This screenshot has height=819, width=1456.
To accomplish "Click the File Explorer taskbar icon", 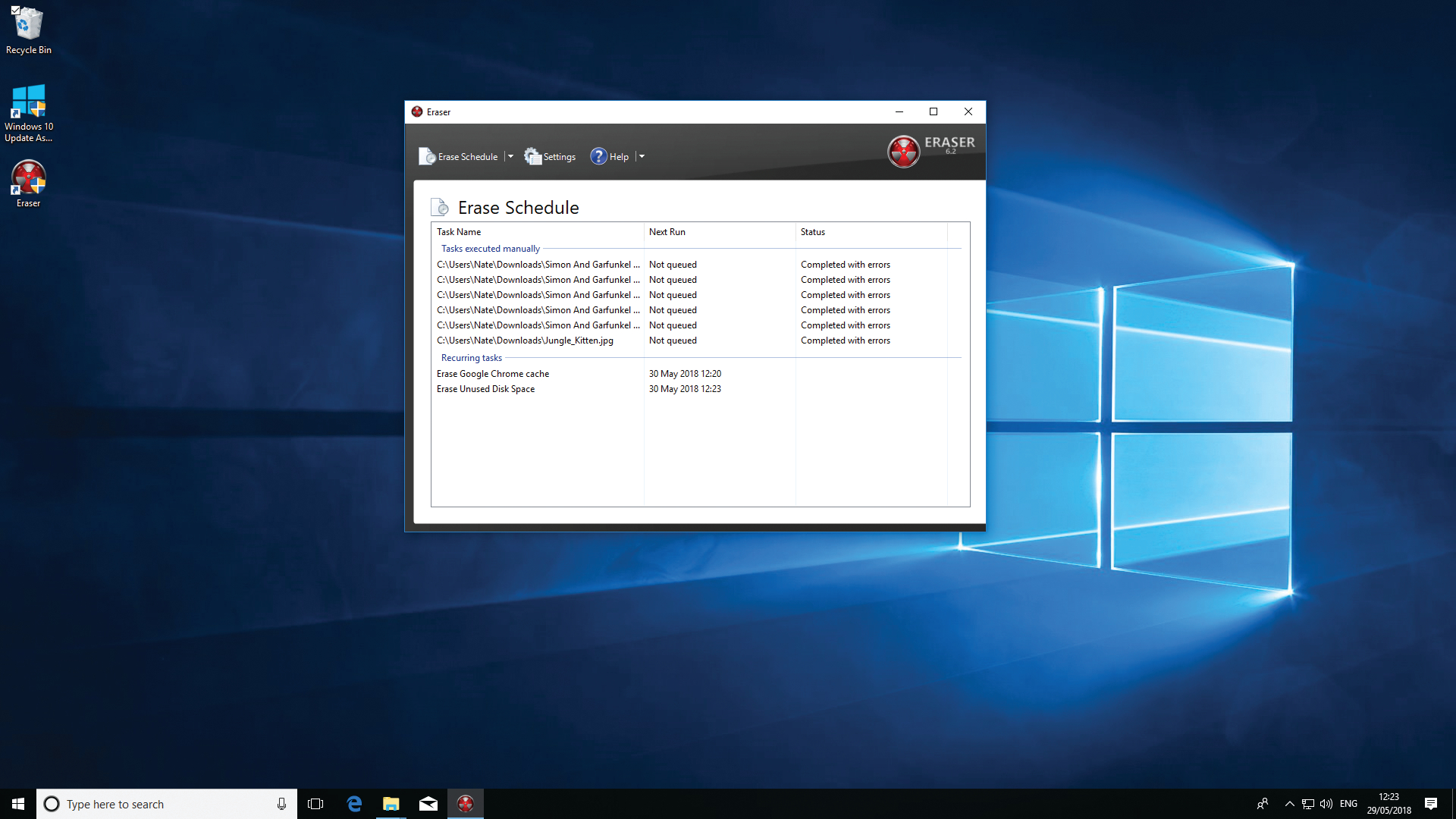I will [391, 803].
